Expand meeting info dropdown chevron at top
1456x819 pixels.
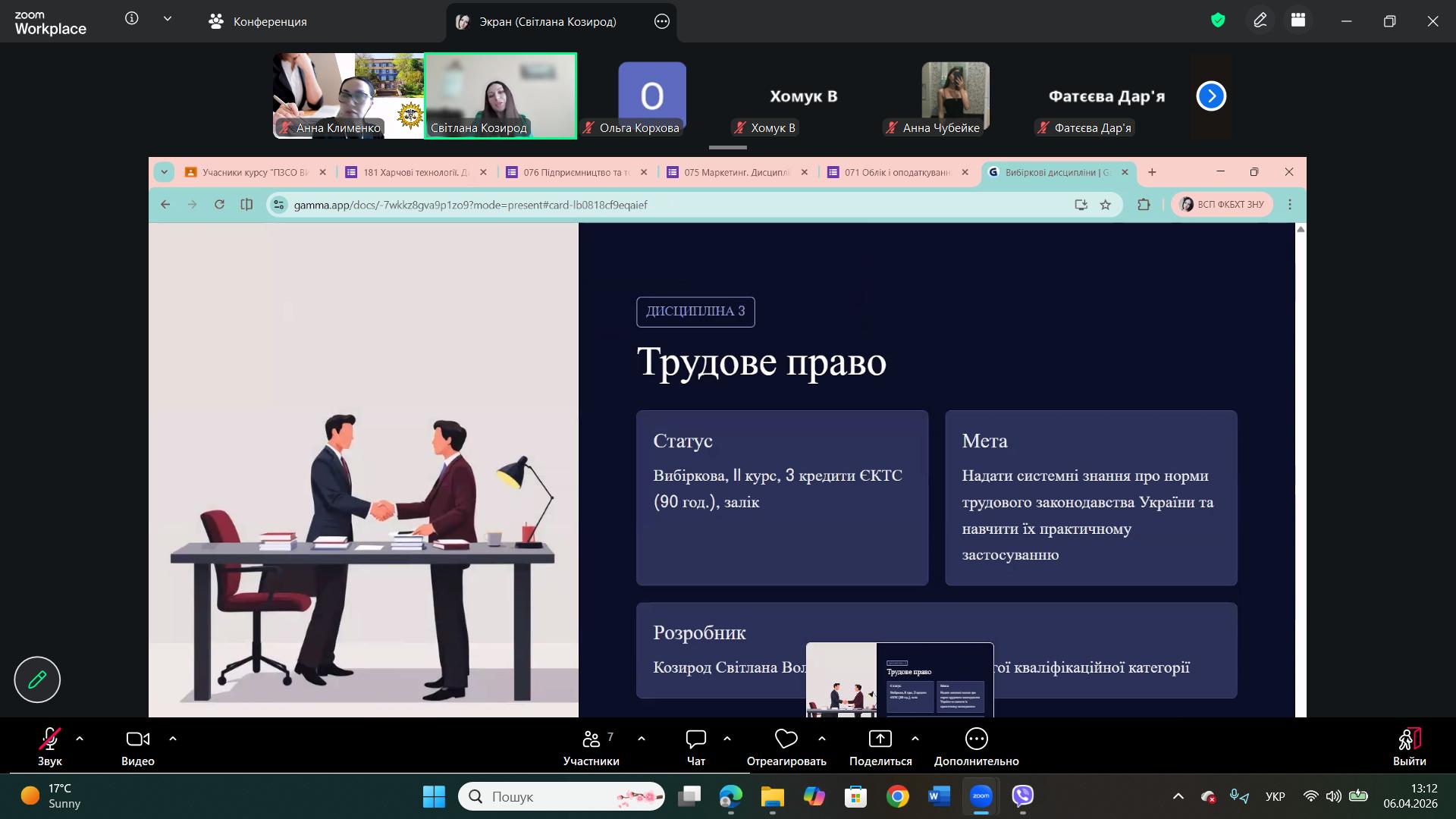(x=168, y=19)
